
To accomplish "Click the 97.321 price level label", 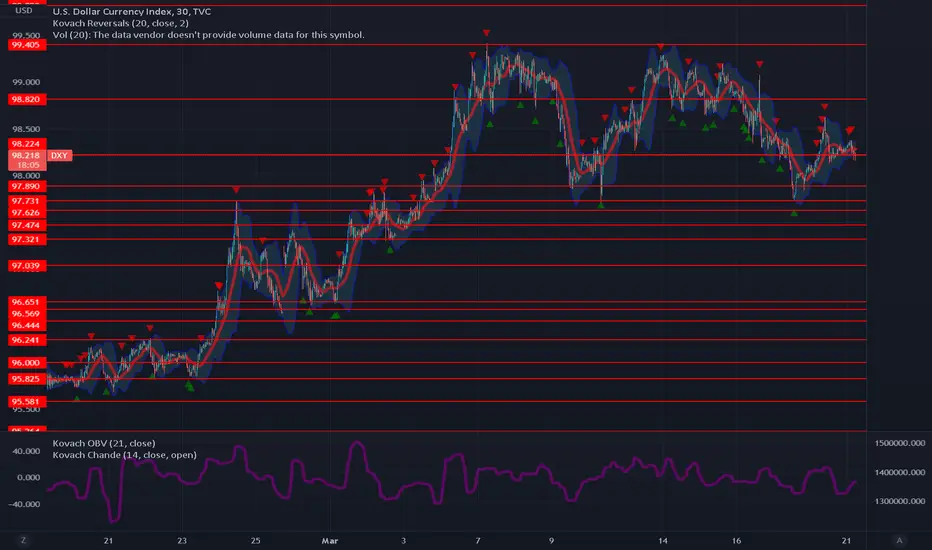I will [26, 239].
